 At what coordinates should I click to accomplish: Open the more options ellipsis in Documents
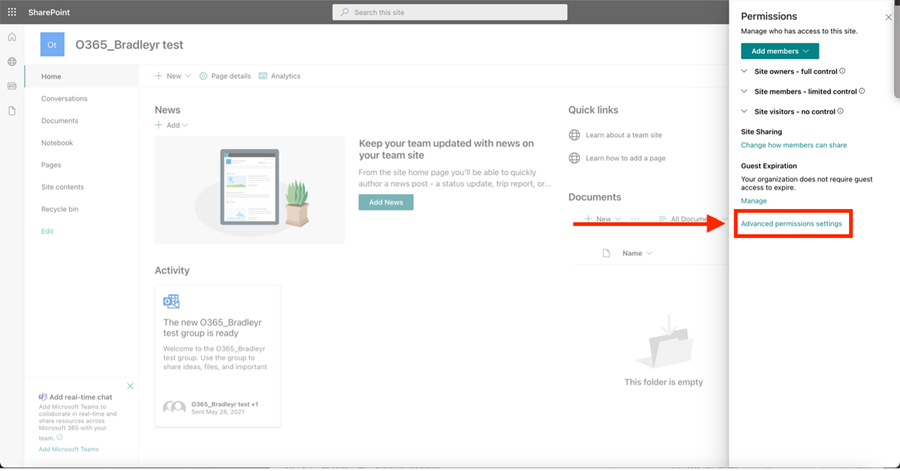pos(635,219)
